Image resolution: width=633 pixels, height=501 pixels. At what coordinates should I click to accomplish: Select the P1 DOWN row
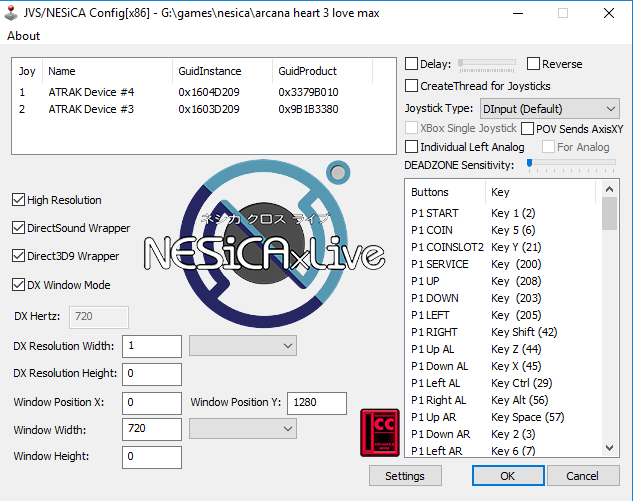pyautogui.click(x=503, y=298)
